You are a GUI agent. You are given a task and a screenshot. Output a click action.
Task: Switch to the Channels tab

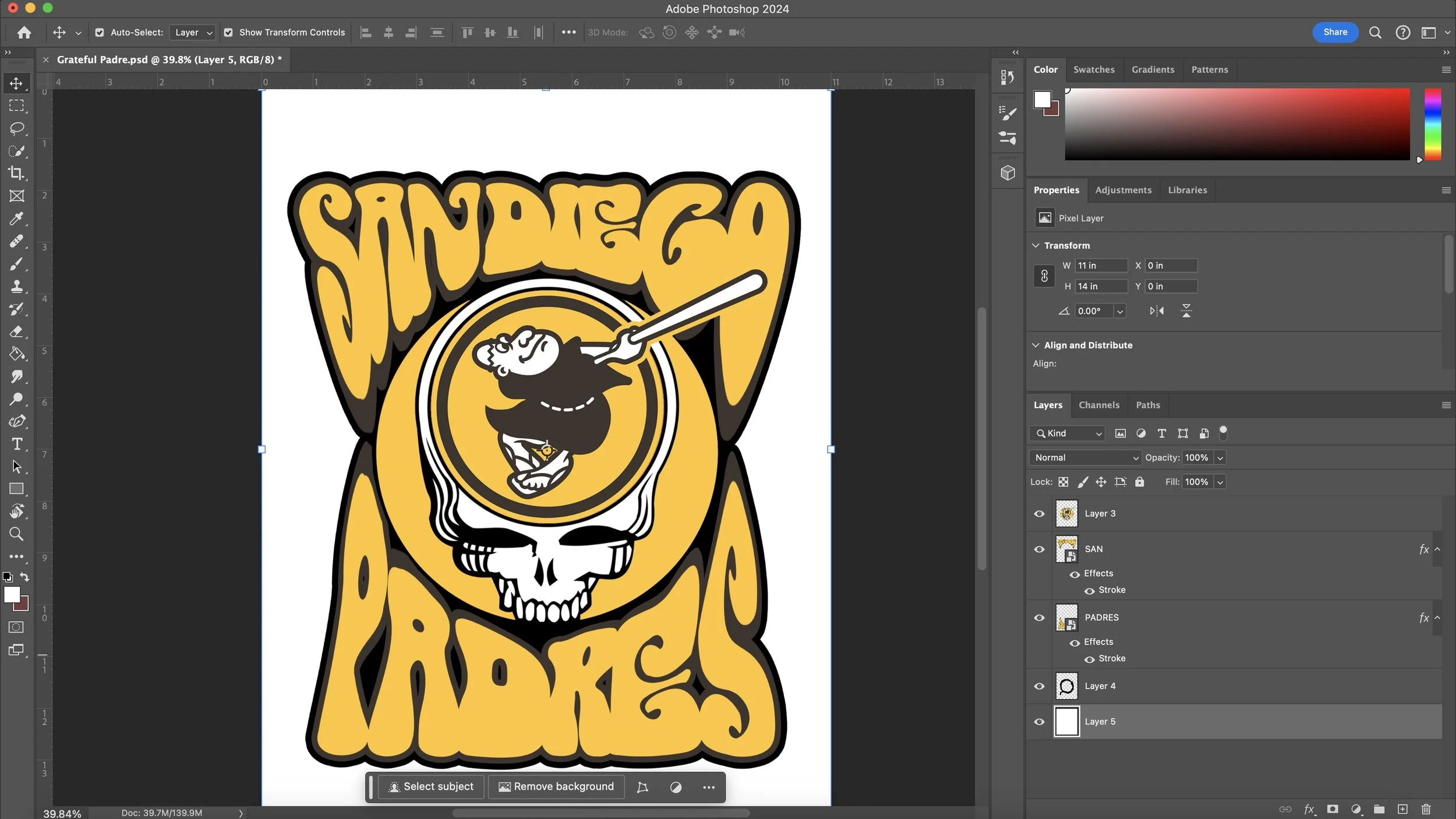pos(1098,405)
